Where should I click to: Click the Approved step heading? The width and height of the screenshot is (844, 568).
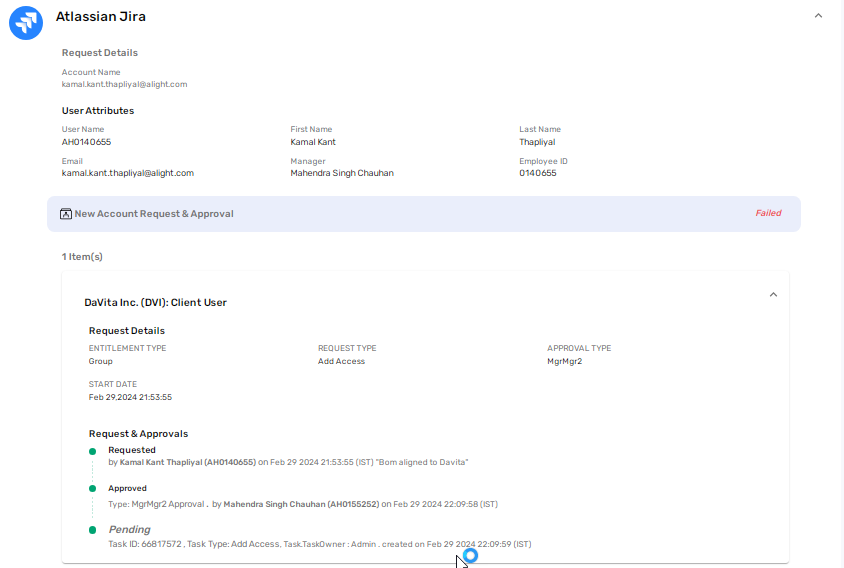[128, 488]
